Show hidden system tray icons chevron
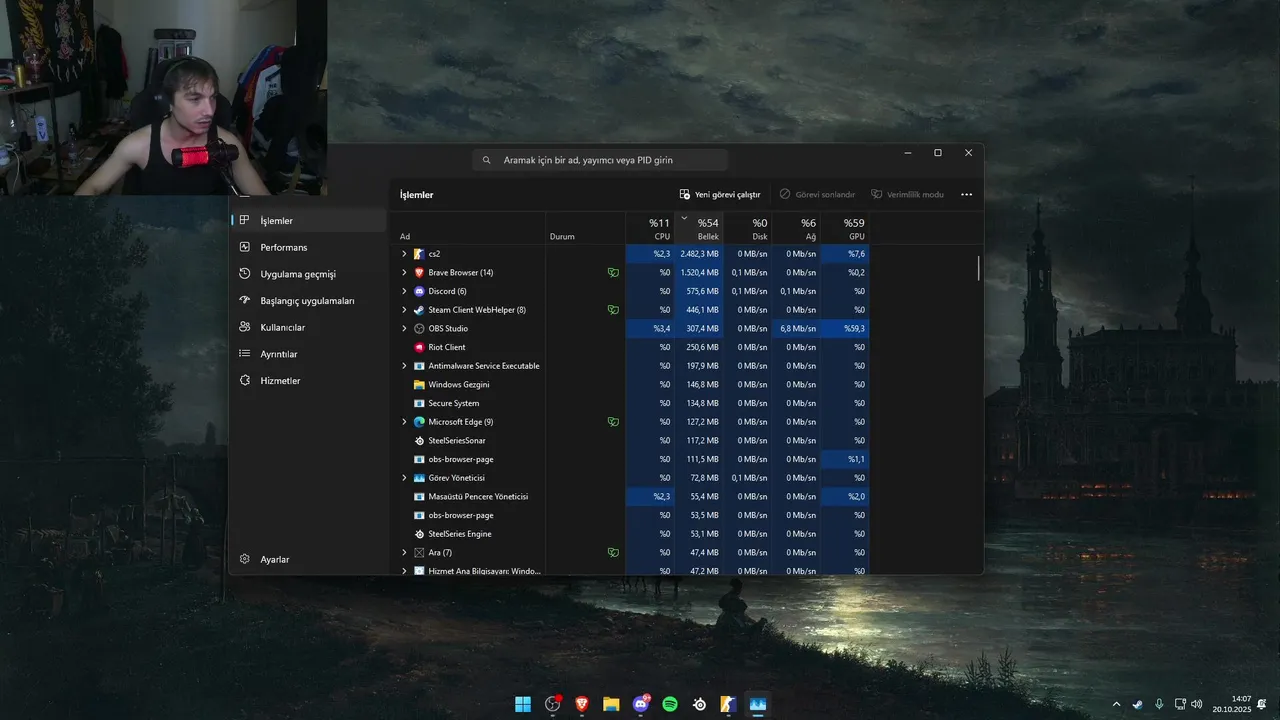Screen dimensions: 1280x720 point(1116,704)
